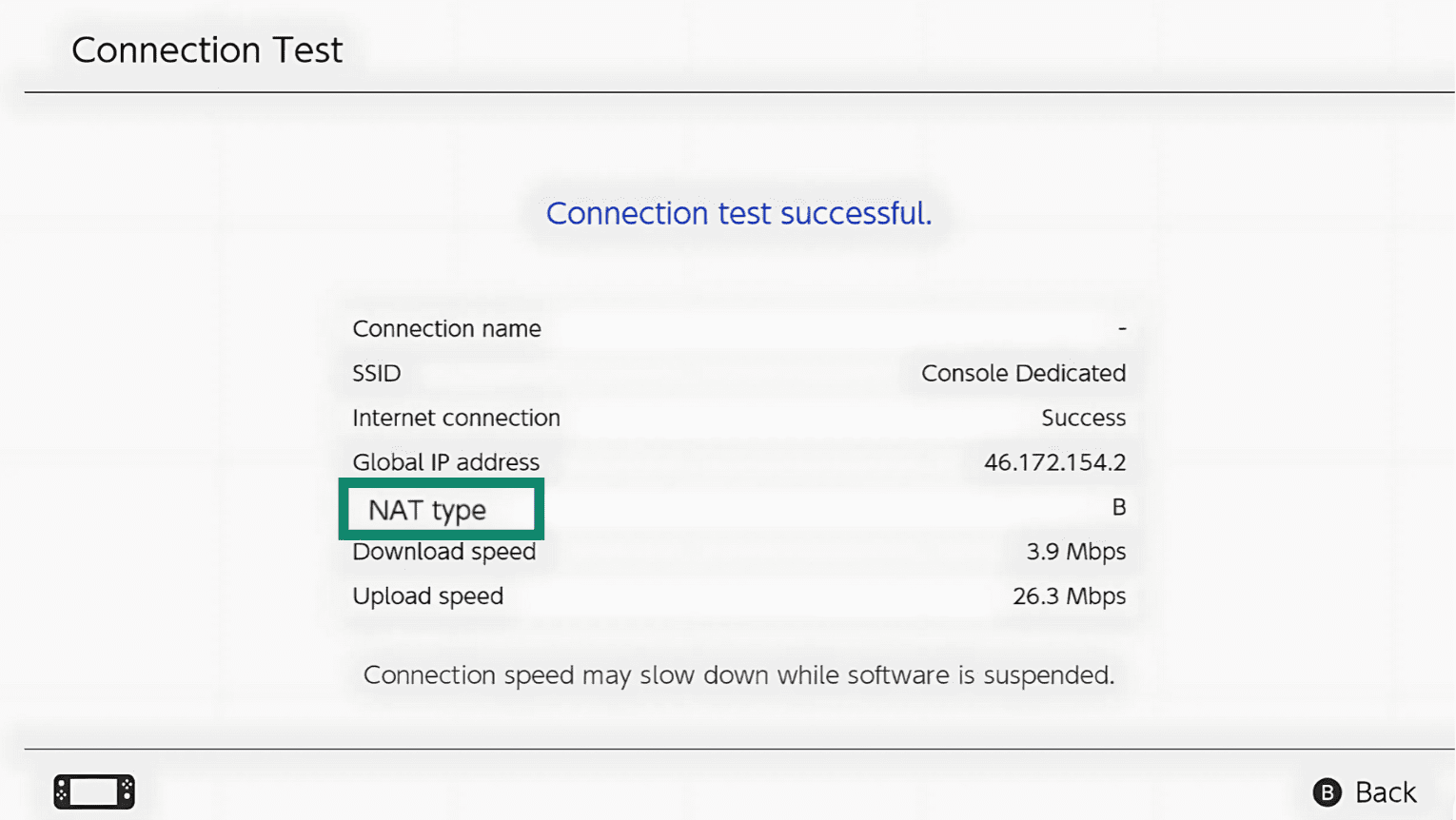1456x820 pixels.
Task: Click the Internet connection Success status
Action: pos(1084,418)
